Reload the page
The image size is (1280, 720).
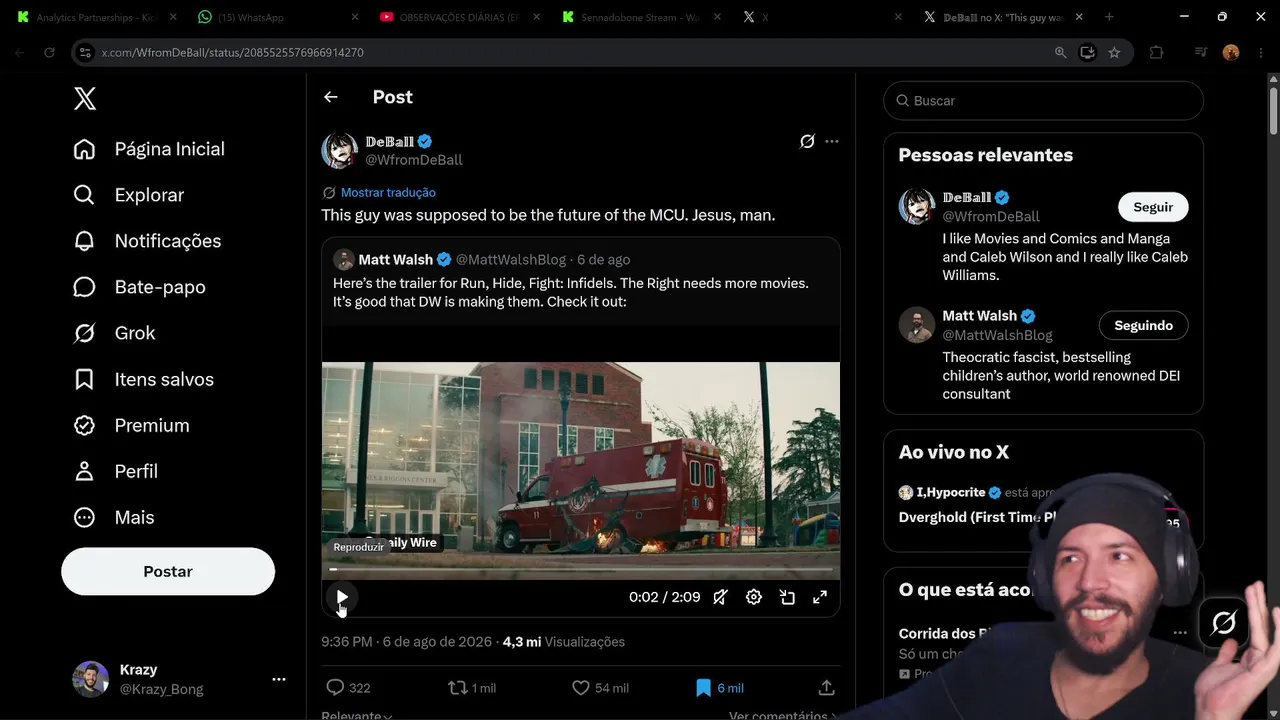tap(49, 53)
